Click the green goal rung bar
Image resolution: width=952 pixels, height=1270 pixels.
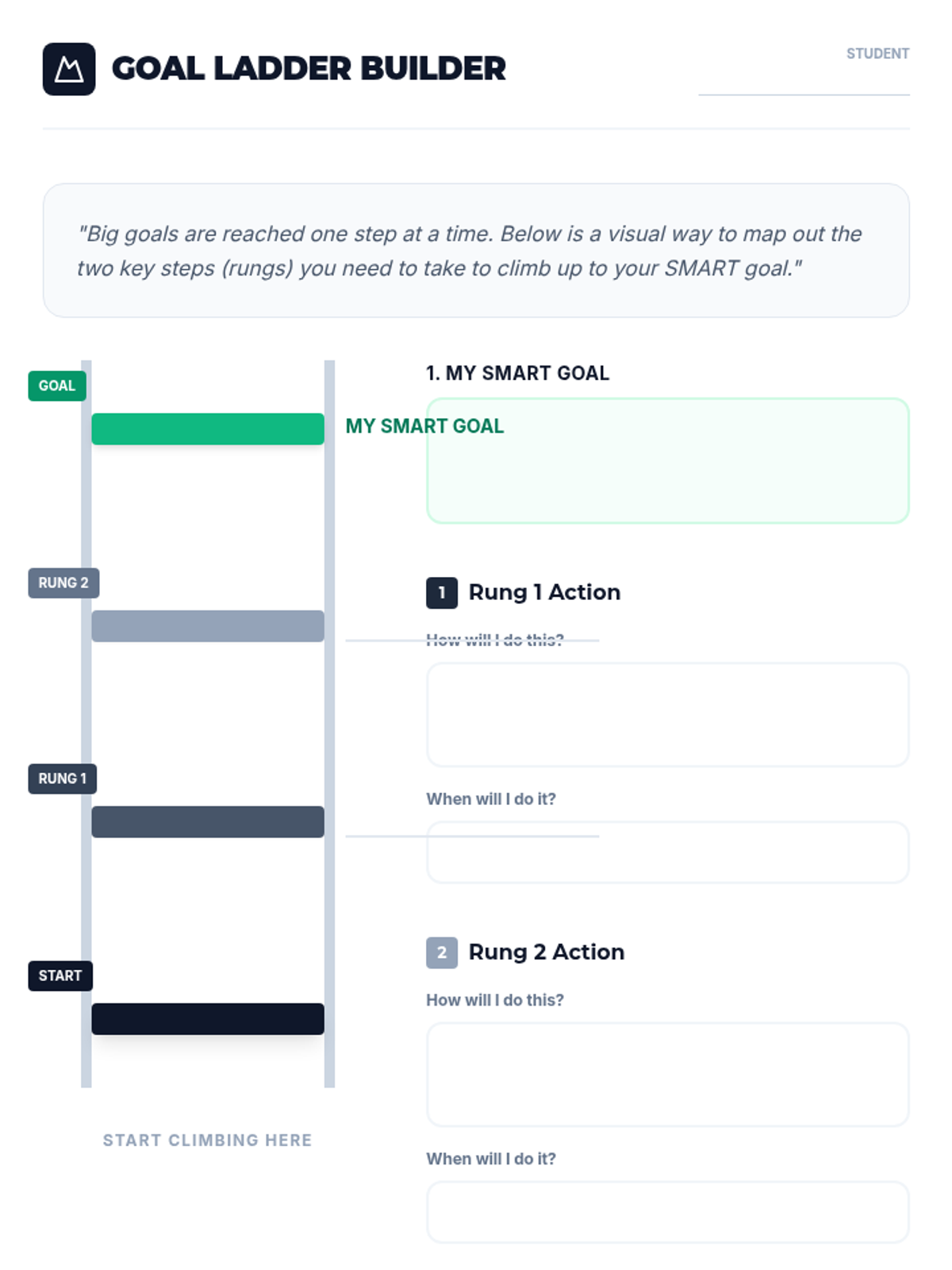208,429
